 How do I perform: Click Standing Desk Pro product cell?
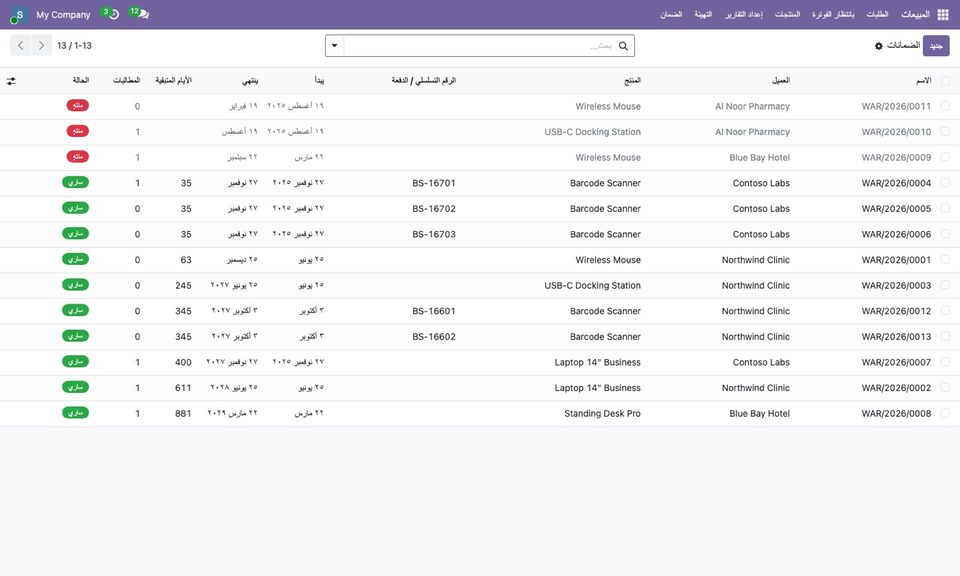[602, 414]
